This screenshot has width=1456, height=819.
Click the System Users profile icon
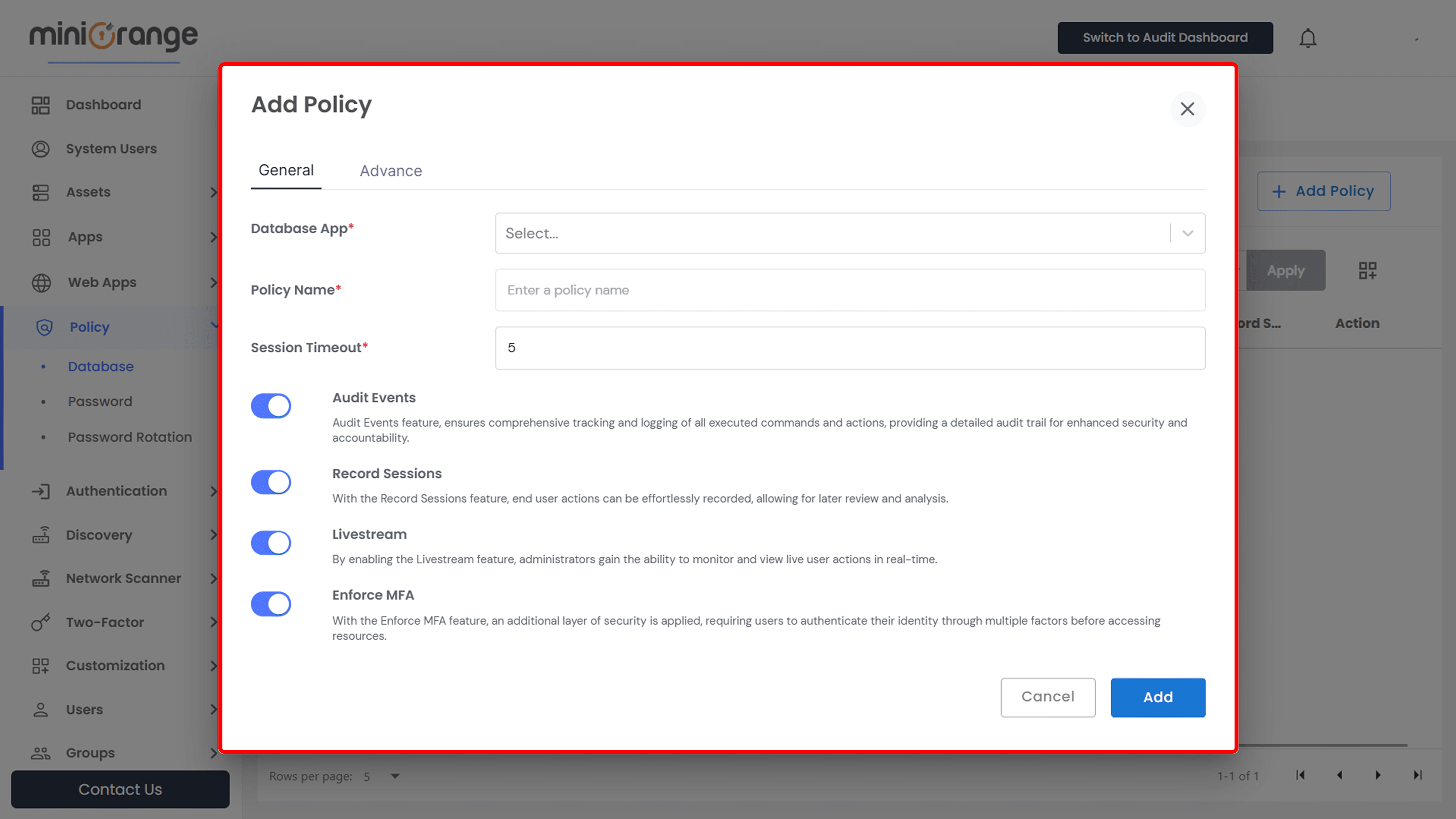click(x=40, y=149)
